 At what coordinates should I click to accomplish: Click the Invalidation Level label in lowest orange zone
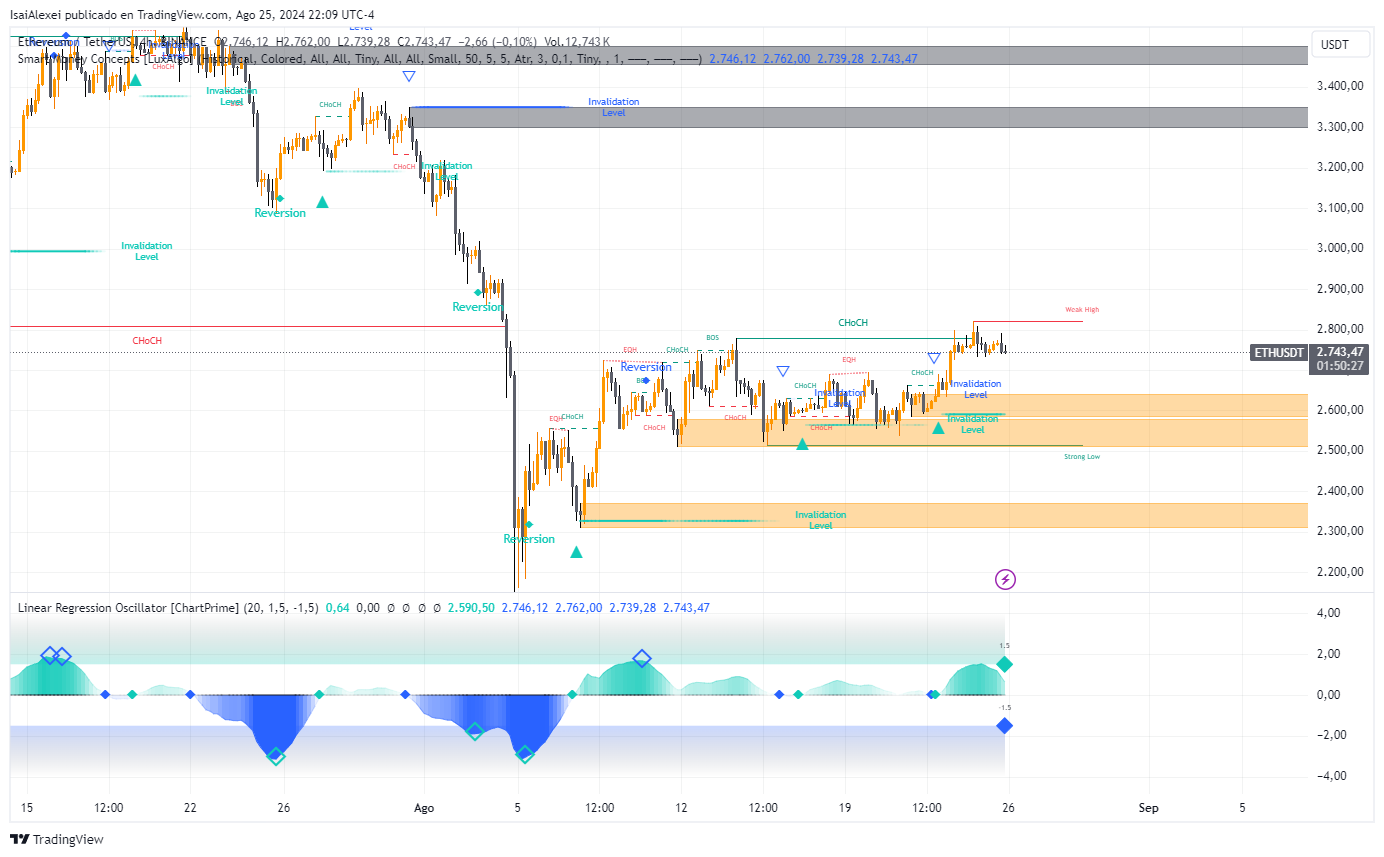820,520
